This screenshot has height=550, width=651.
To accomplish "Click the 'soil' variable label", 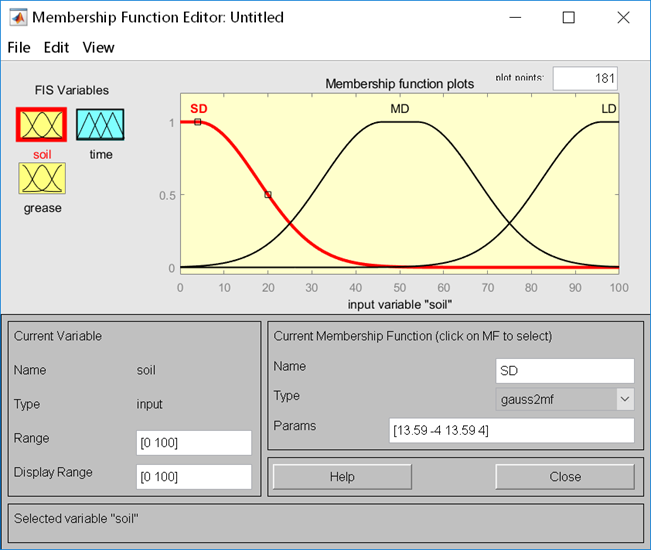I will [x=42, y=154].
